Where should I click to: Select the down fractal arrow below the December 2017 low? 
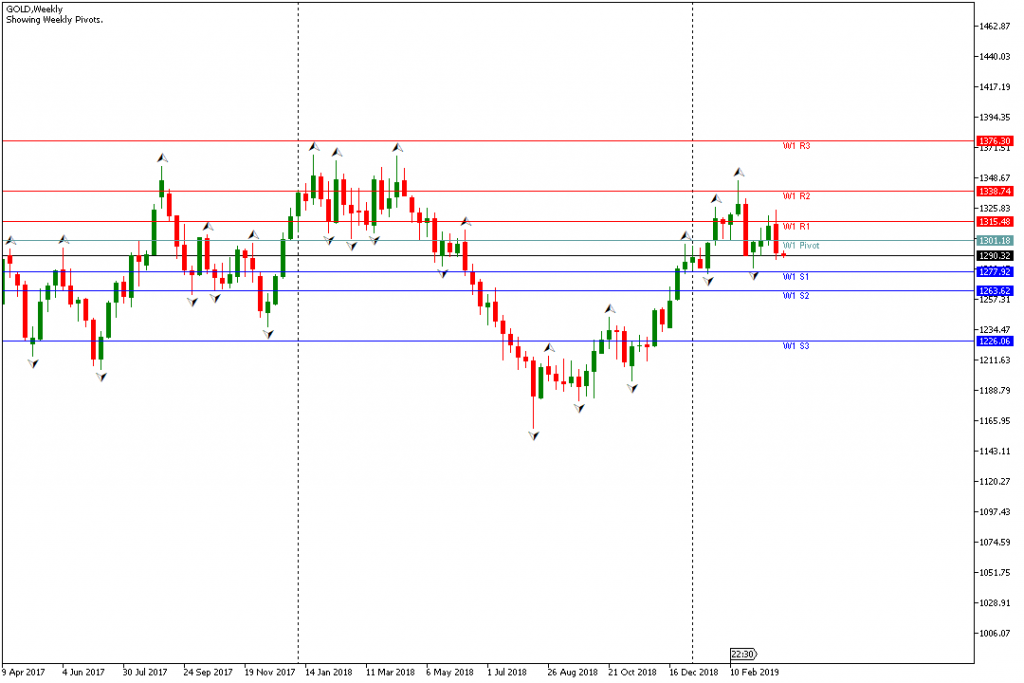[x=268, y=333]
